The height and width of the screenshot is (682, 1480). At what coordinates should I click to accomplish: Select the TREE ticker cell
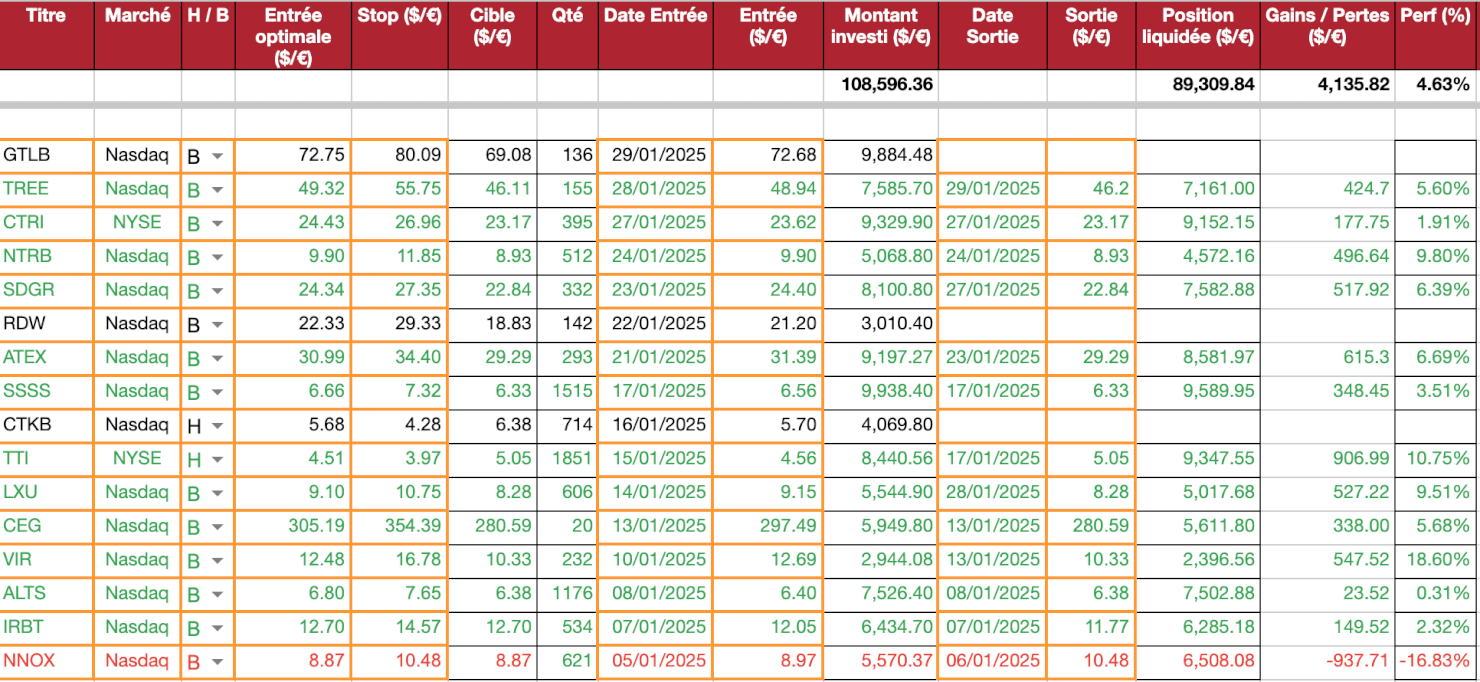(47, 189)
